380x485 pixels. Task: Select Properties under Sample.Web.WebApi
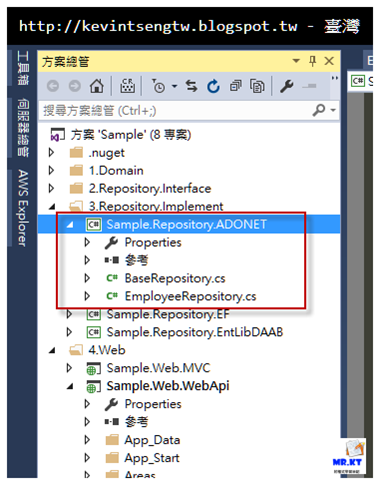153,404
